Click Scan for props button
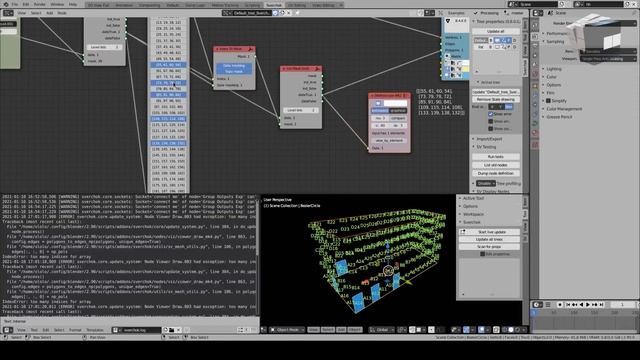 pyautogui.click(x=489, y=247)
